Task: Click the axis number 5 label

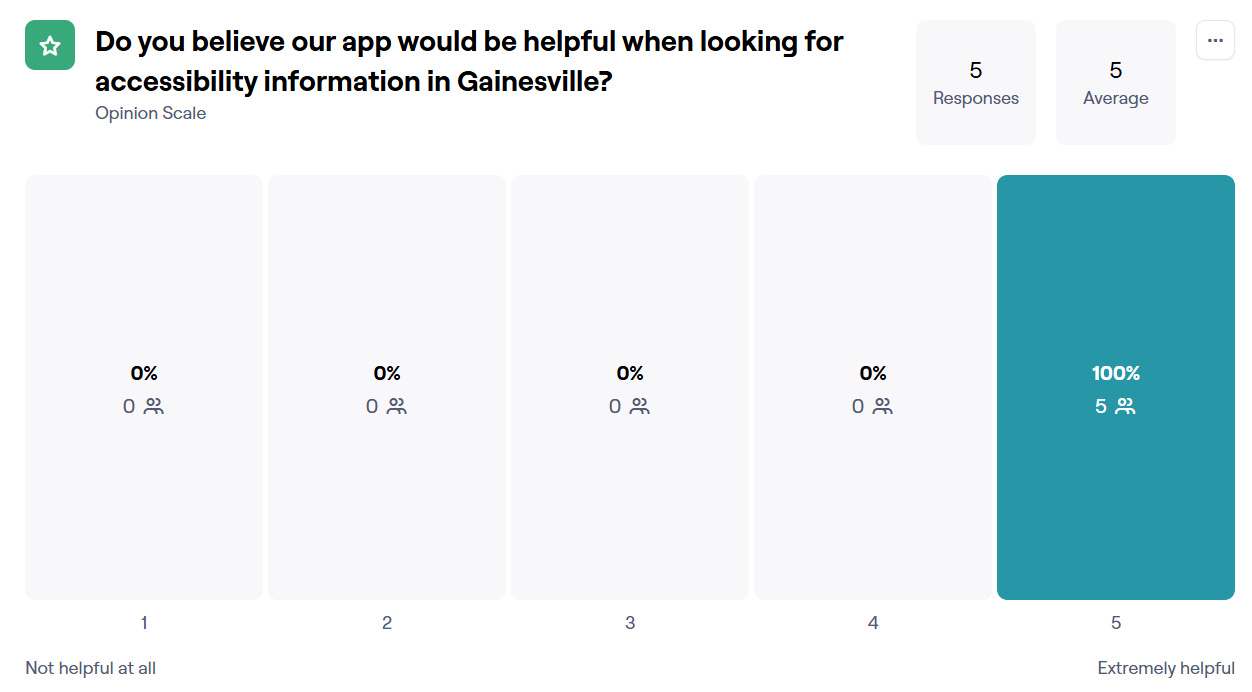Action: [x=1116, y=623]
